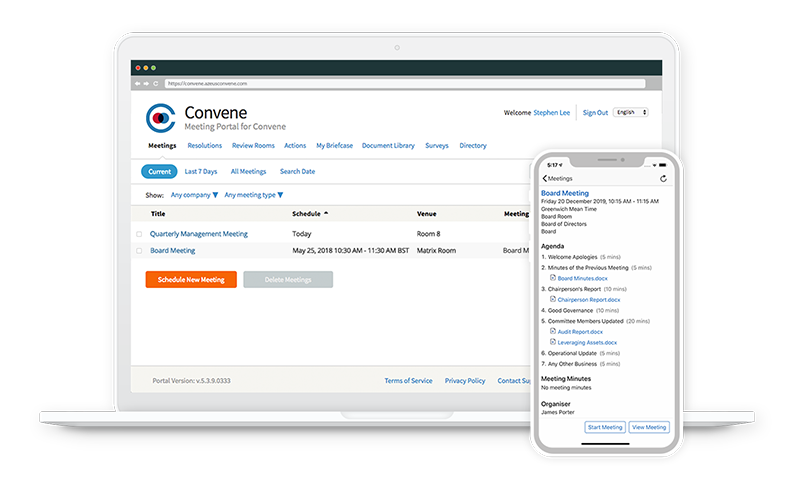800x487 pixels.
Task: Click the Matrix Room venue cell
Action: (436, 251)
